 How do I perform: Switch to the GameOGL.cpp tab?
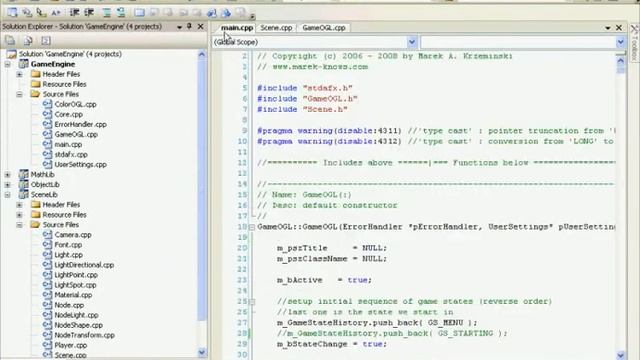[x=324, y=28]
